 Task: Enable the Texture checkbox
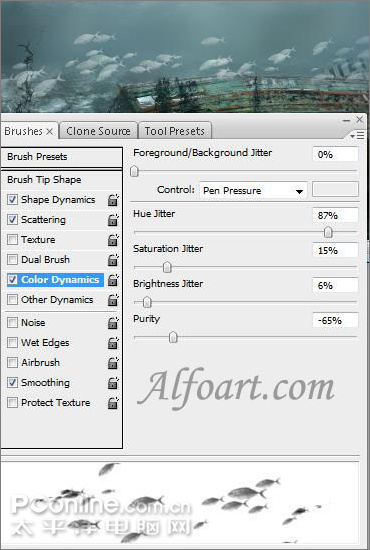click(x=12, y=240)
